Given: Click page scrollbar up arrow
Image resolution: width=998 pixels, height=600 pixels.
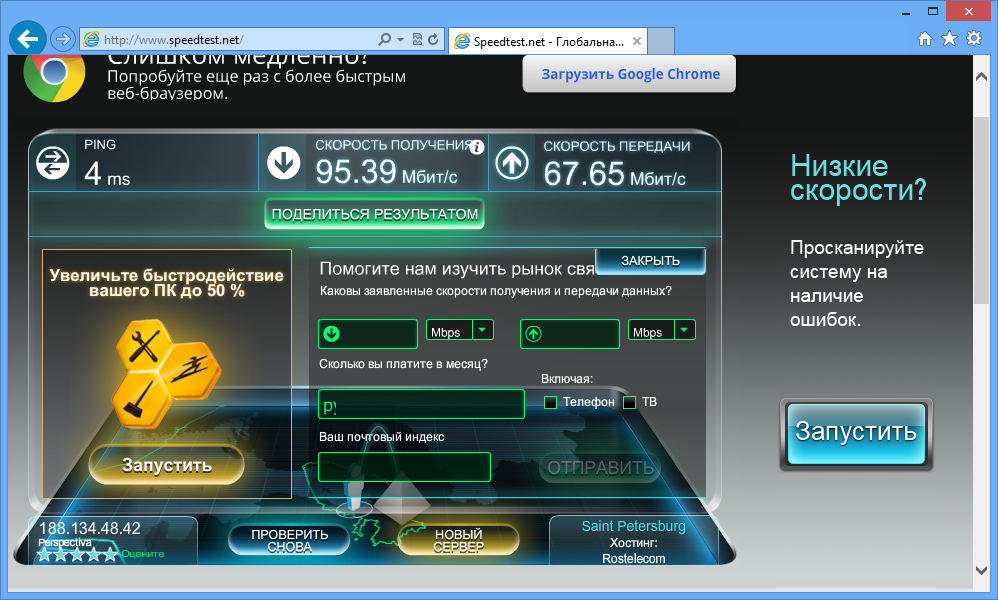Looking at the screenshot, I should [981, 76].
